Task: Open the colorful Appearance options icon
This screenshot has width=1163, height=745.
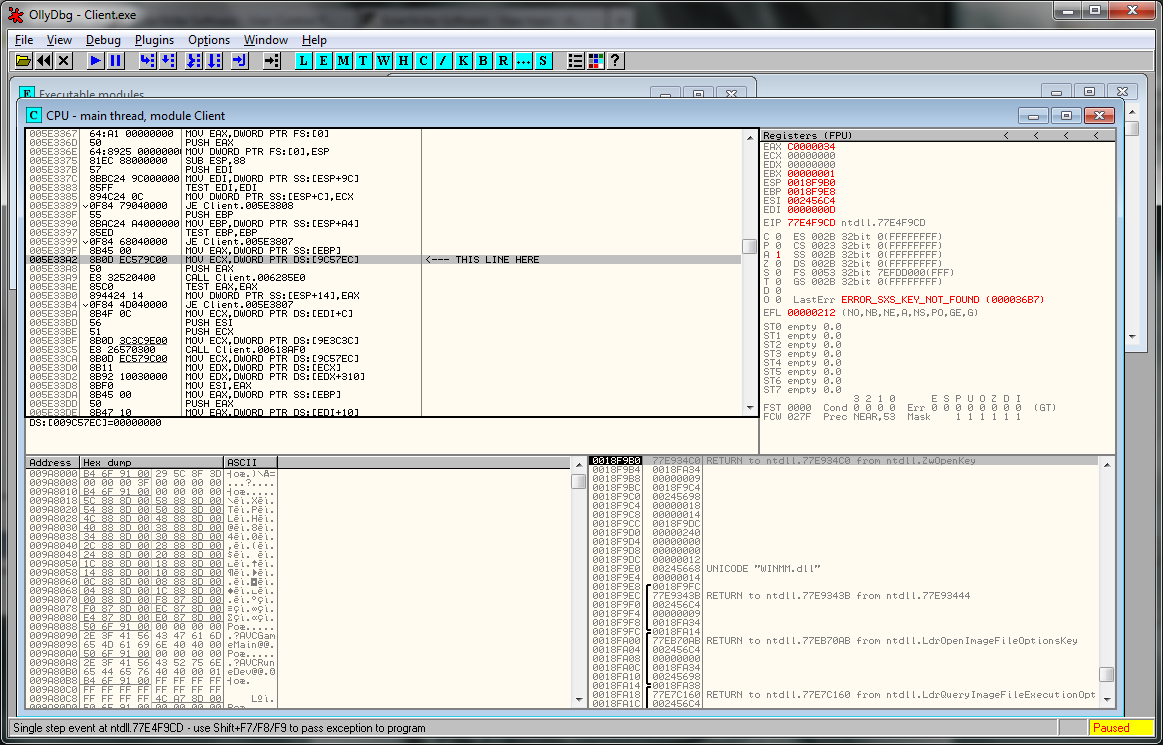Action: tap(595, 61)
